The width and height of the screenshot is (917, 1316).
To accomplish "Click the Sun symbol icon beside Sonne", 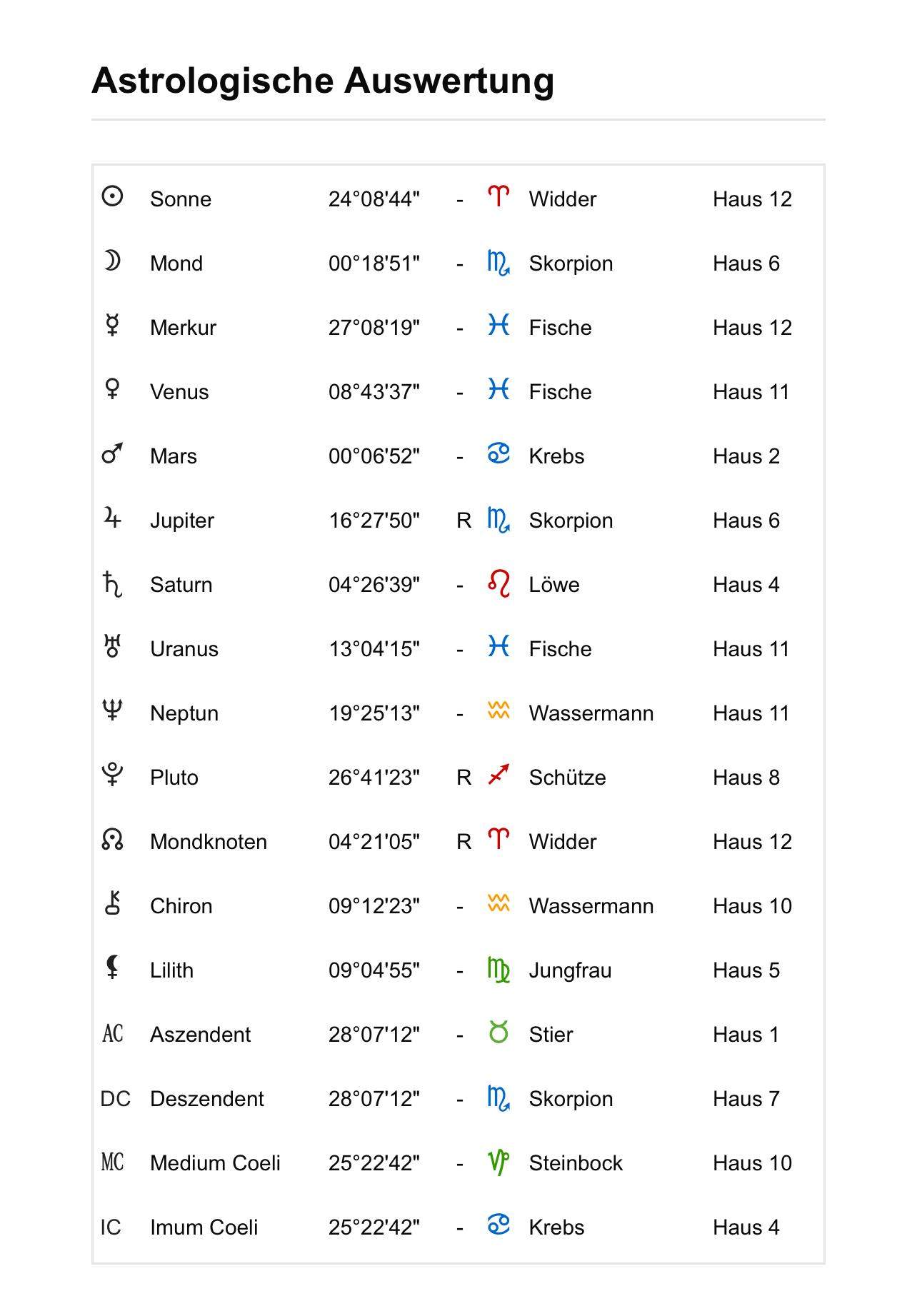I will tap(112, 196).
